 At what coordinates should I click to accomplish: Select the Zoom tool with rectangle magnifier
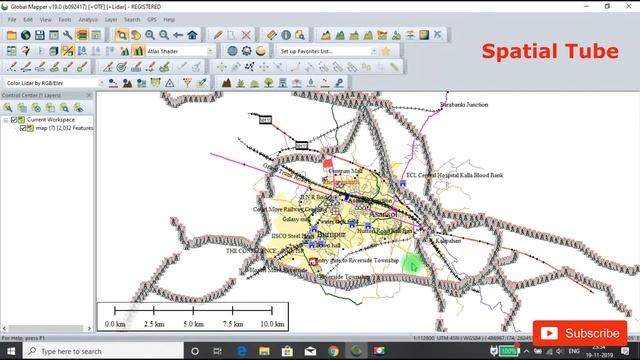(x=121, y=35)
